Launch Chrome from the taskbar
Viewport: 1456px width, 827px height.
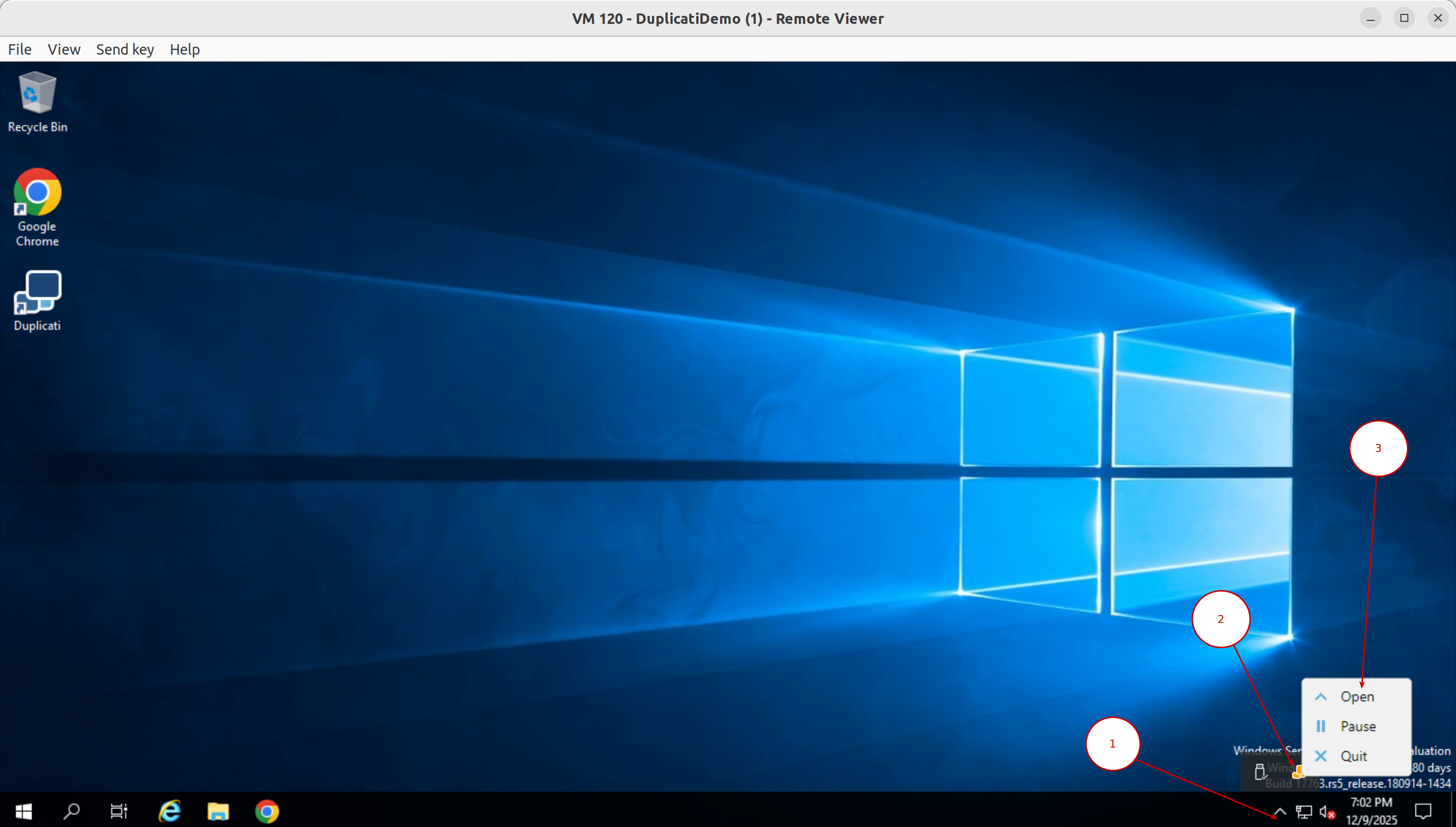267,811
